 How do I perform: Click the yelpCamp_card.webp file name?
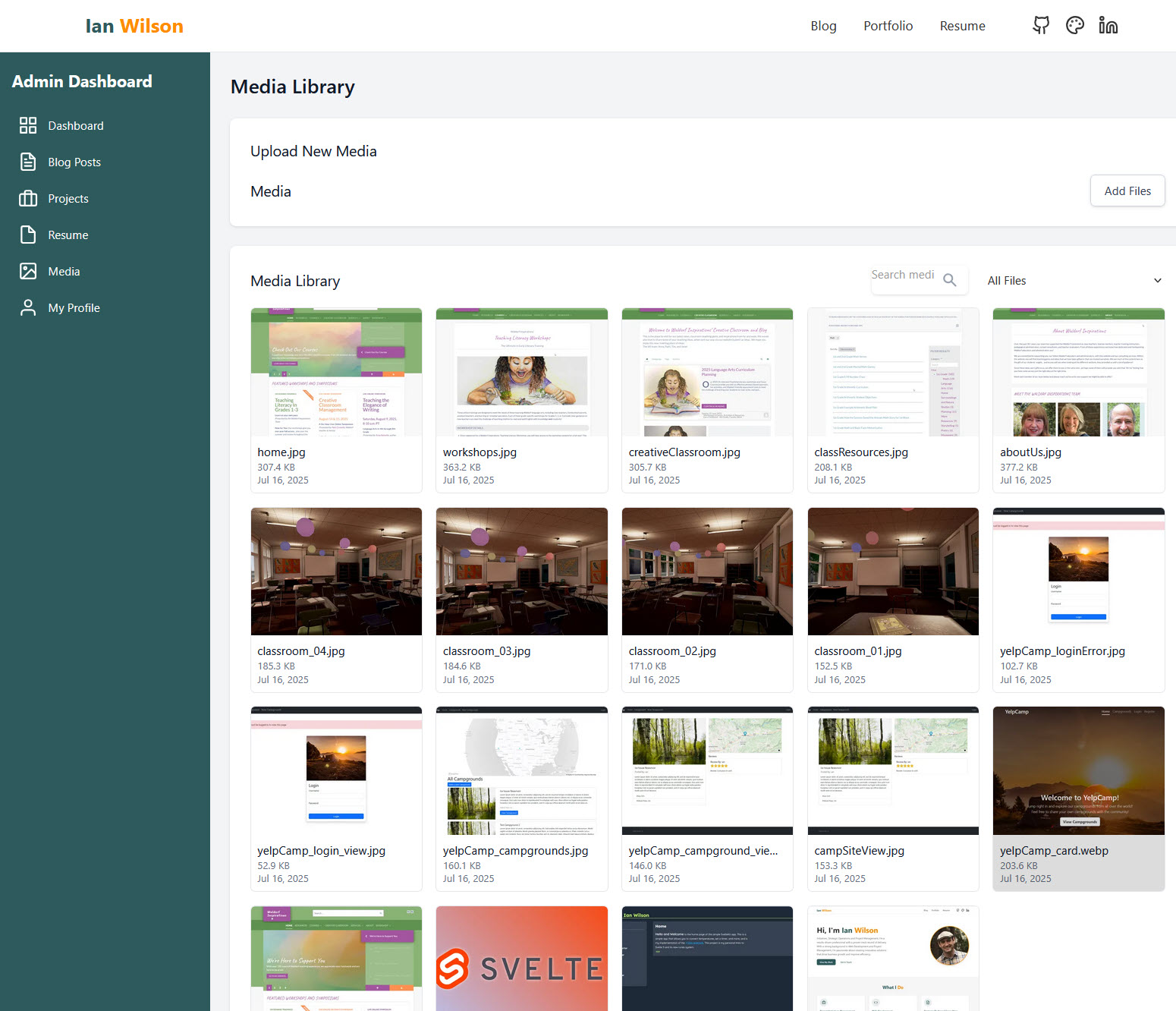pyautogui.click(x=1054, y=851)
